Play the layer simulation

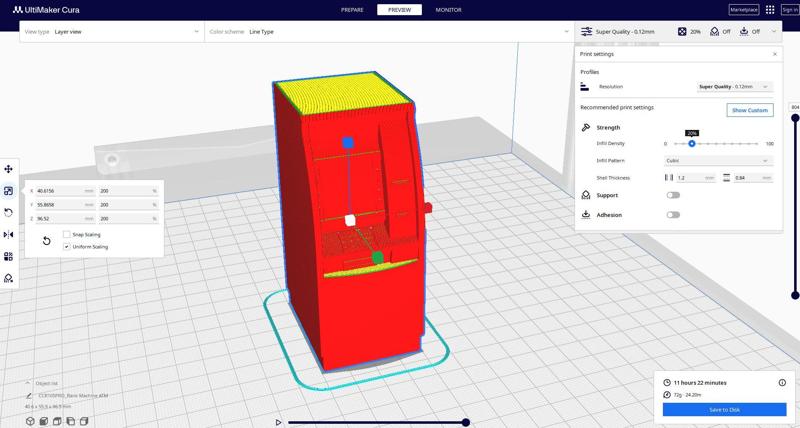click(278, 422)
